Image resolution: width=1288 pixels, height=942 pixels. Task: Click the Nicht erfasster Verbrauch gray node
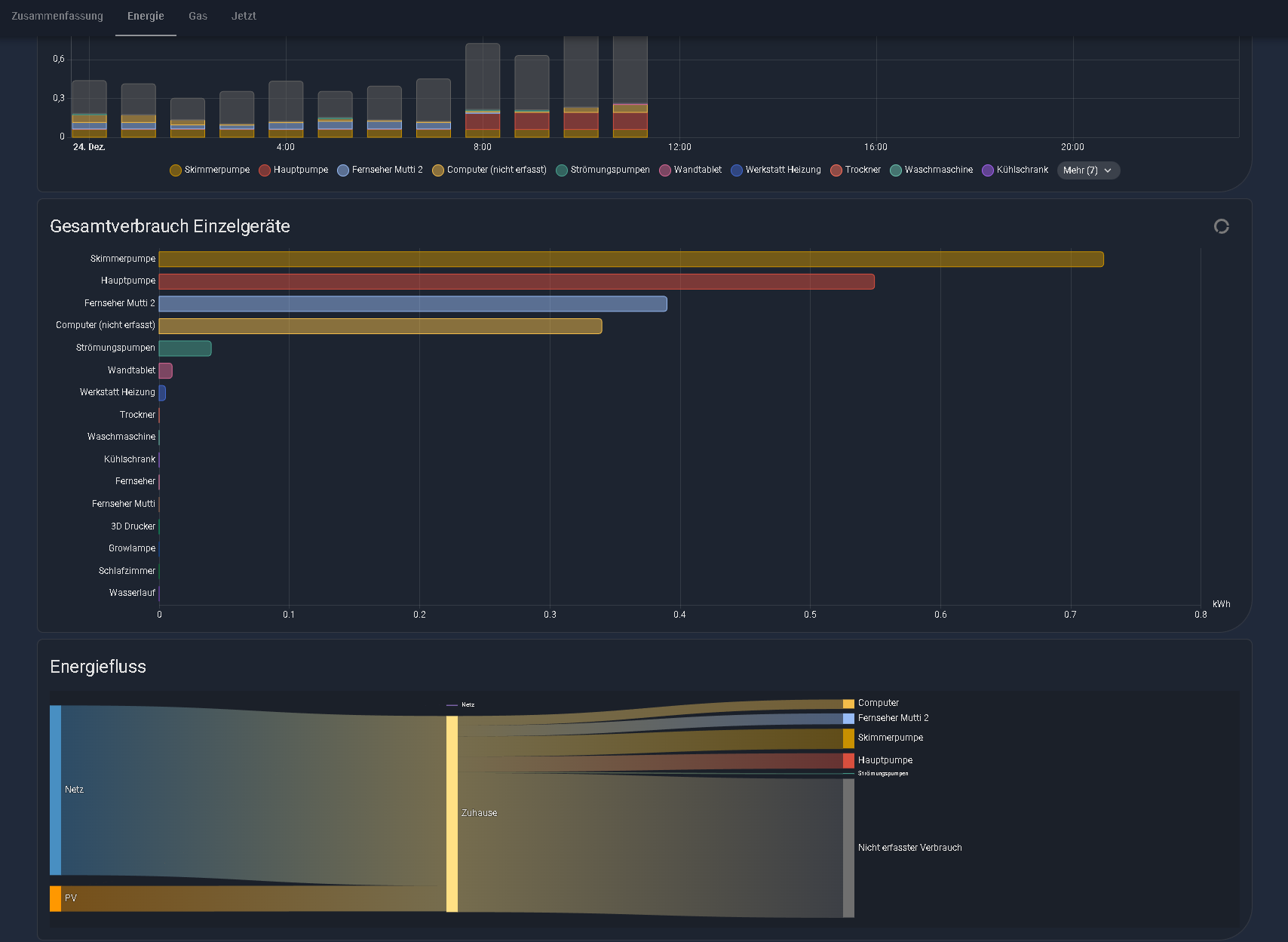pos(848,848)
